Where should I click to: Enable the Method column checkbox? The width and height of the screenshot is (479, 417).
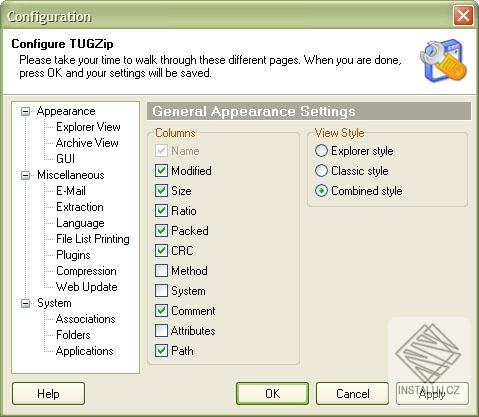pos(161,271)
